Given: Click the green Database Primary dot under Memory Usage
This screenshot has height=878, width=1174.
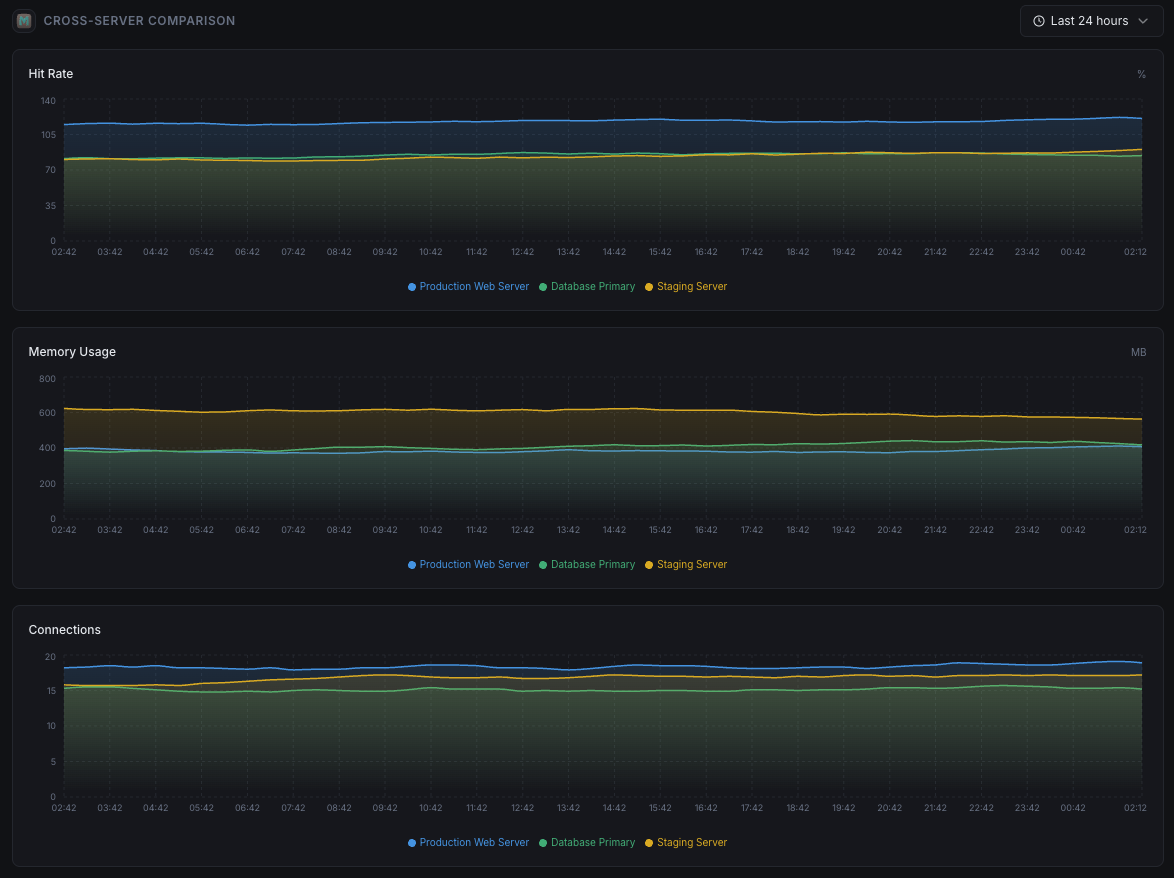Looking at the screenshot, I should [543, 564].
